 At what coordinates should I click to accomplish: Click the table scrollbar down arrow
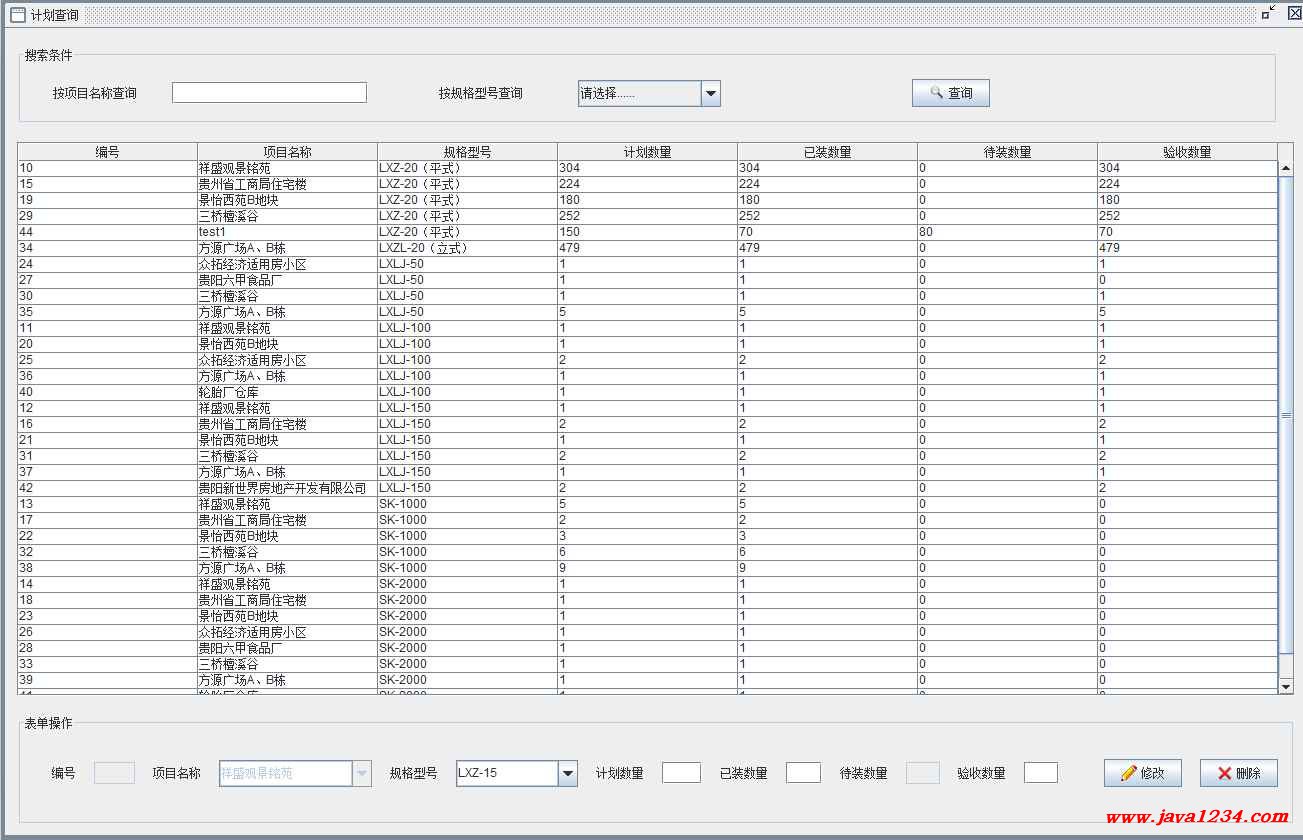click(1286, 686)
